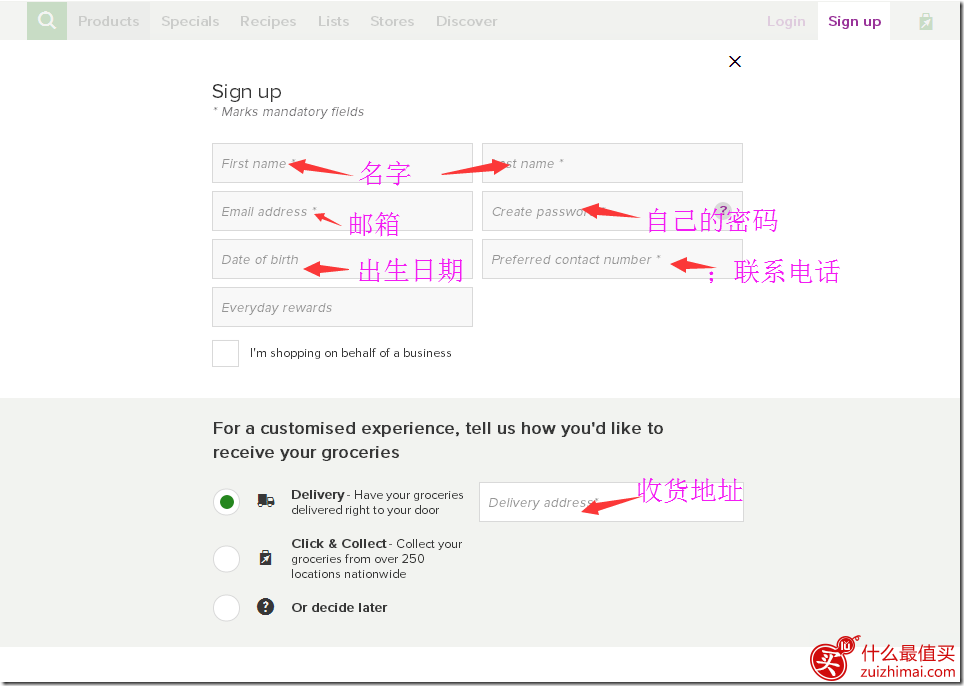Click the 'I'm shopping on behalf of a business' label
This screenshot has width=964, height=686.
click(350, 353)
